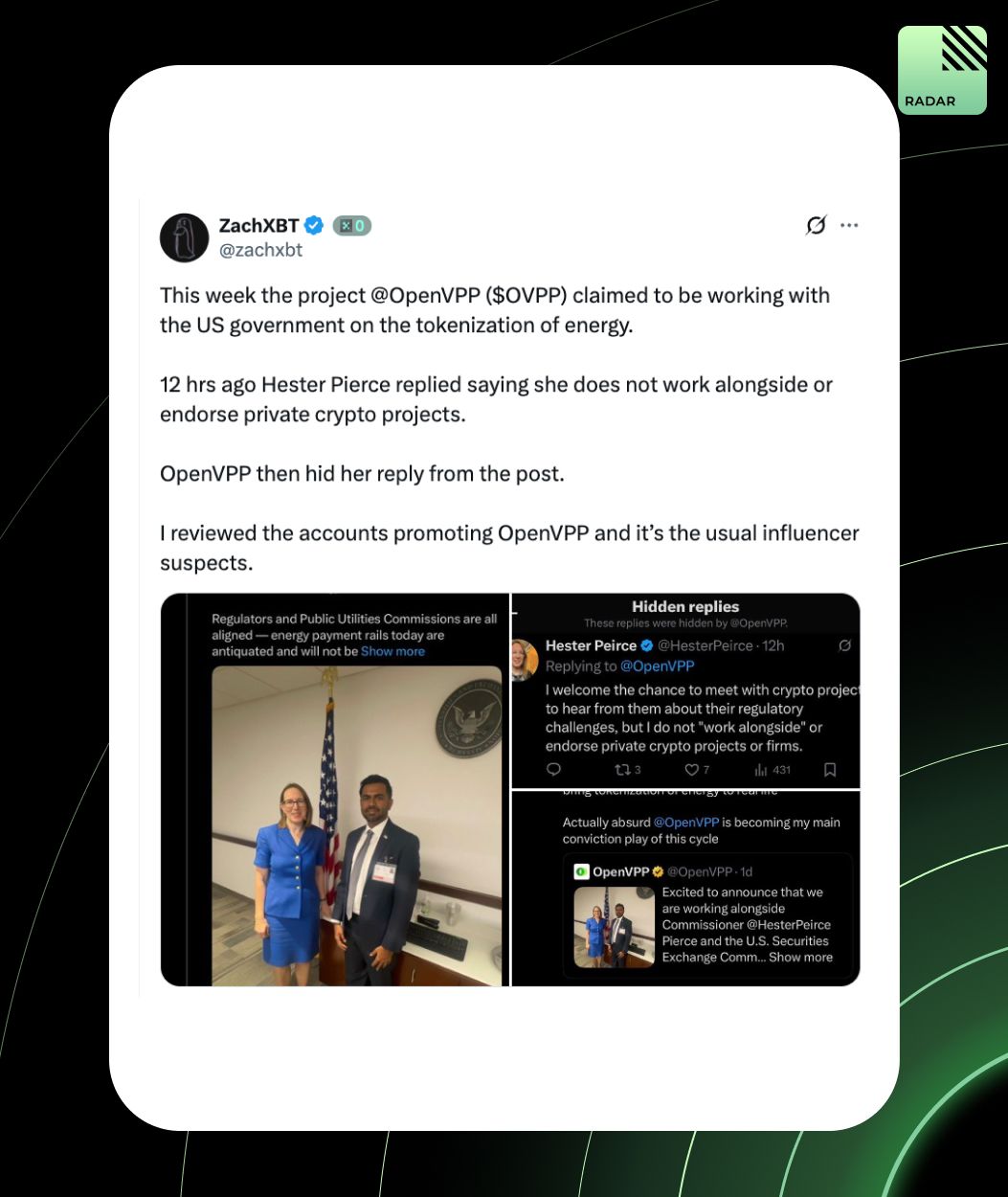Click Hester Peirce's profile picture
This screenshot has width=1008, height=1197.
526,660
